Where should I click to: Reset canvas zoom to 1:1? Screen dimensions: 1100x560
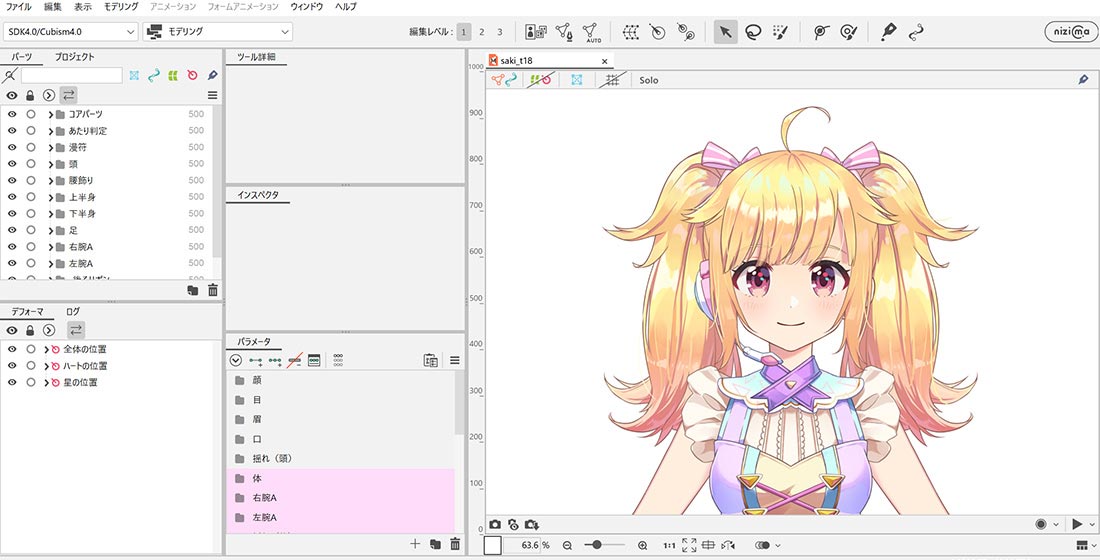[669, 545]
